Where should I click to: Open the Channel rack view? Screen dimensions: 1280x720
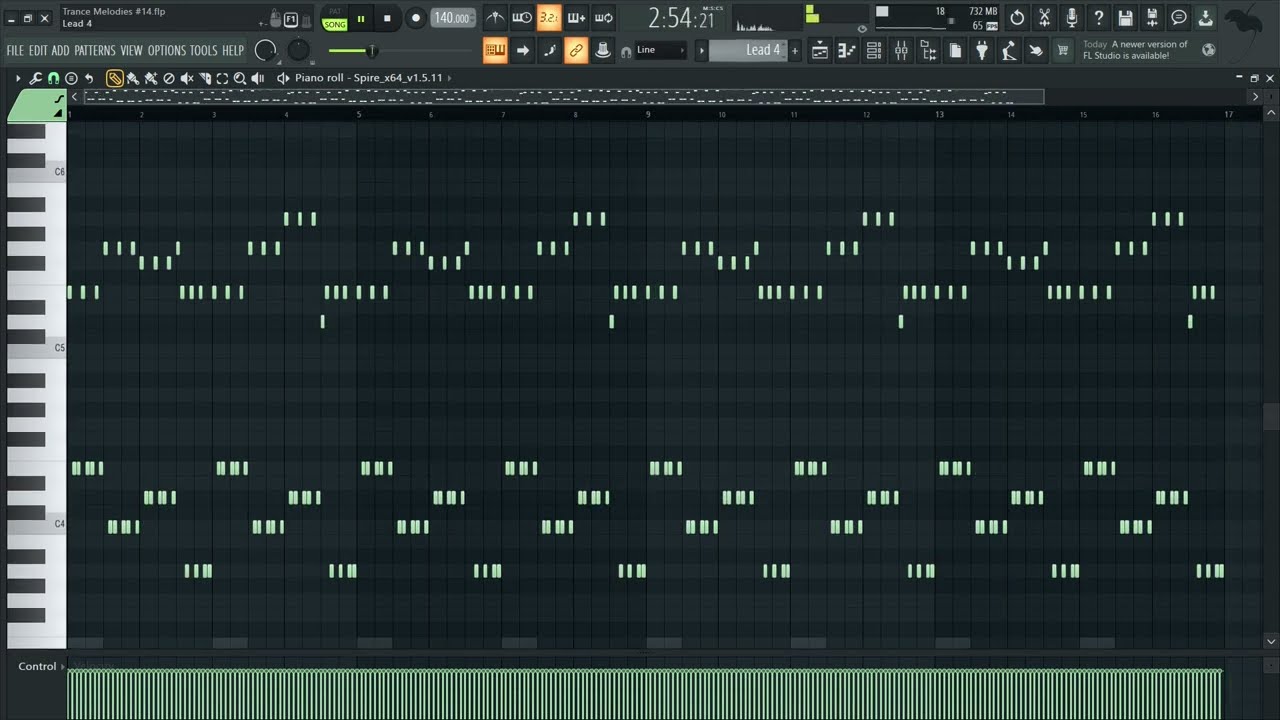click(x=874, y=51)
